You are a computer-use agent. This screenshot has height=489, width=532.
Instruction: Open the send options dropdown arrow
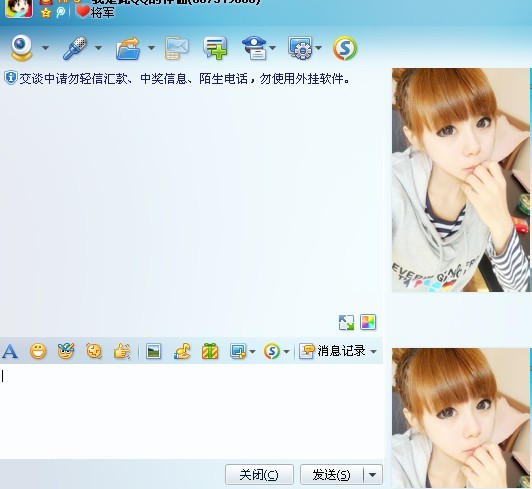click(x=373, y=474)
